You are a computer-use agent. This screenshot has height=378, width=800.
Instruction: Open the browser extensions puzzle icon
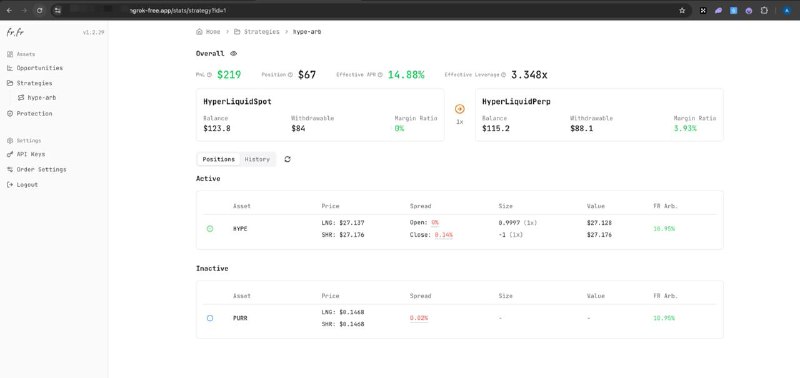pos(764,10)
